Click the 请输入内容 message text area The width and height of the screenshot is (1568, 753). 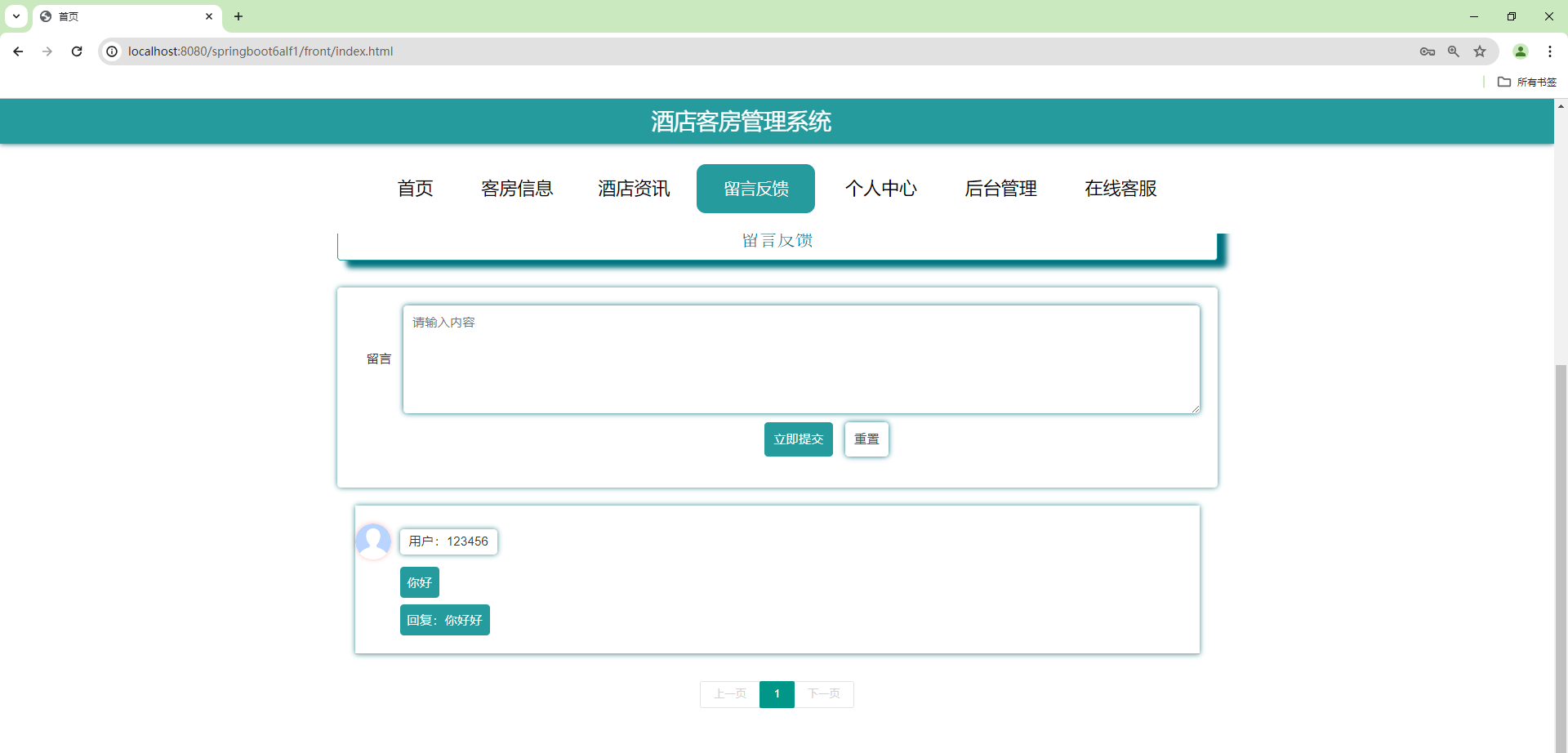tap(800, 359)
